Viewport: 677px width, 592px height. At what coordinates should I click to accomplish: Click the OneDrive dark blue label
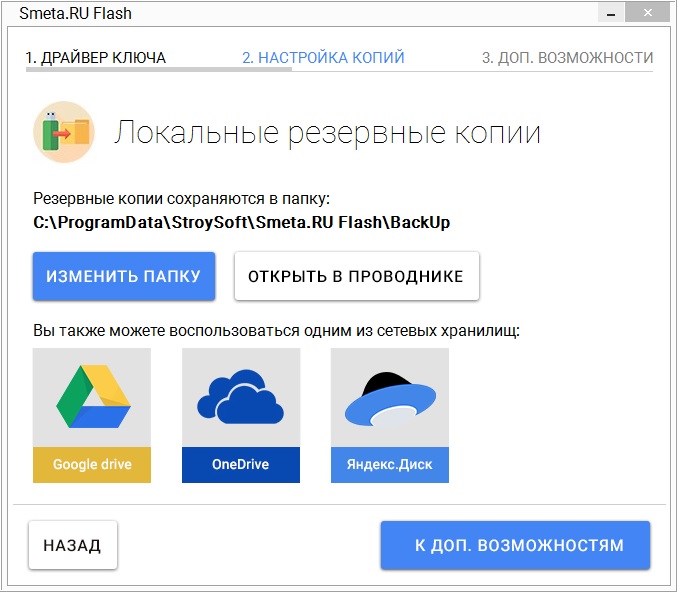241,465
